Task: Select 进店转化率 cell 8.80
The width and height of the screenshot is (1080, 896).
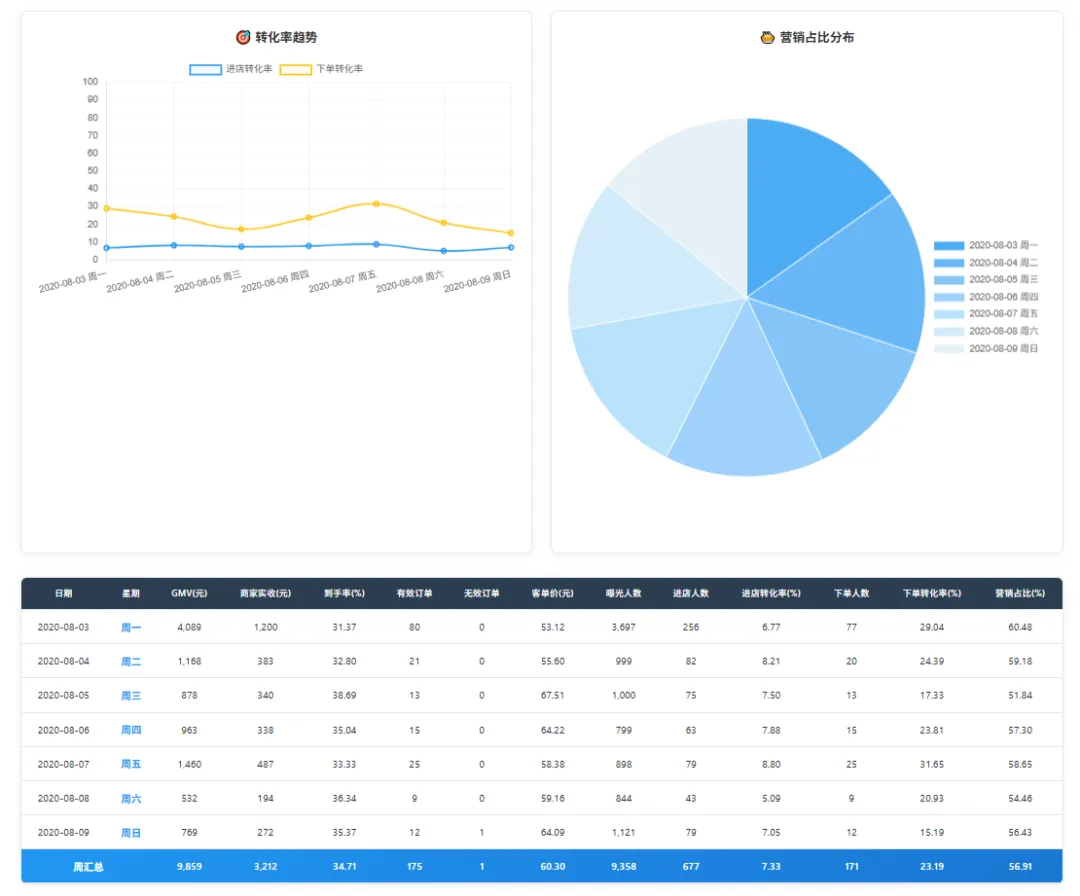Action: (x=771, y=764)
